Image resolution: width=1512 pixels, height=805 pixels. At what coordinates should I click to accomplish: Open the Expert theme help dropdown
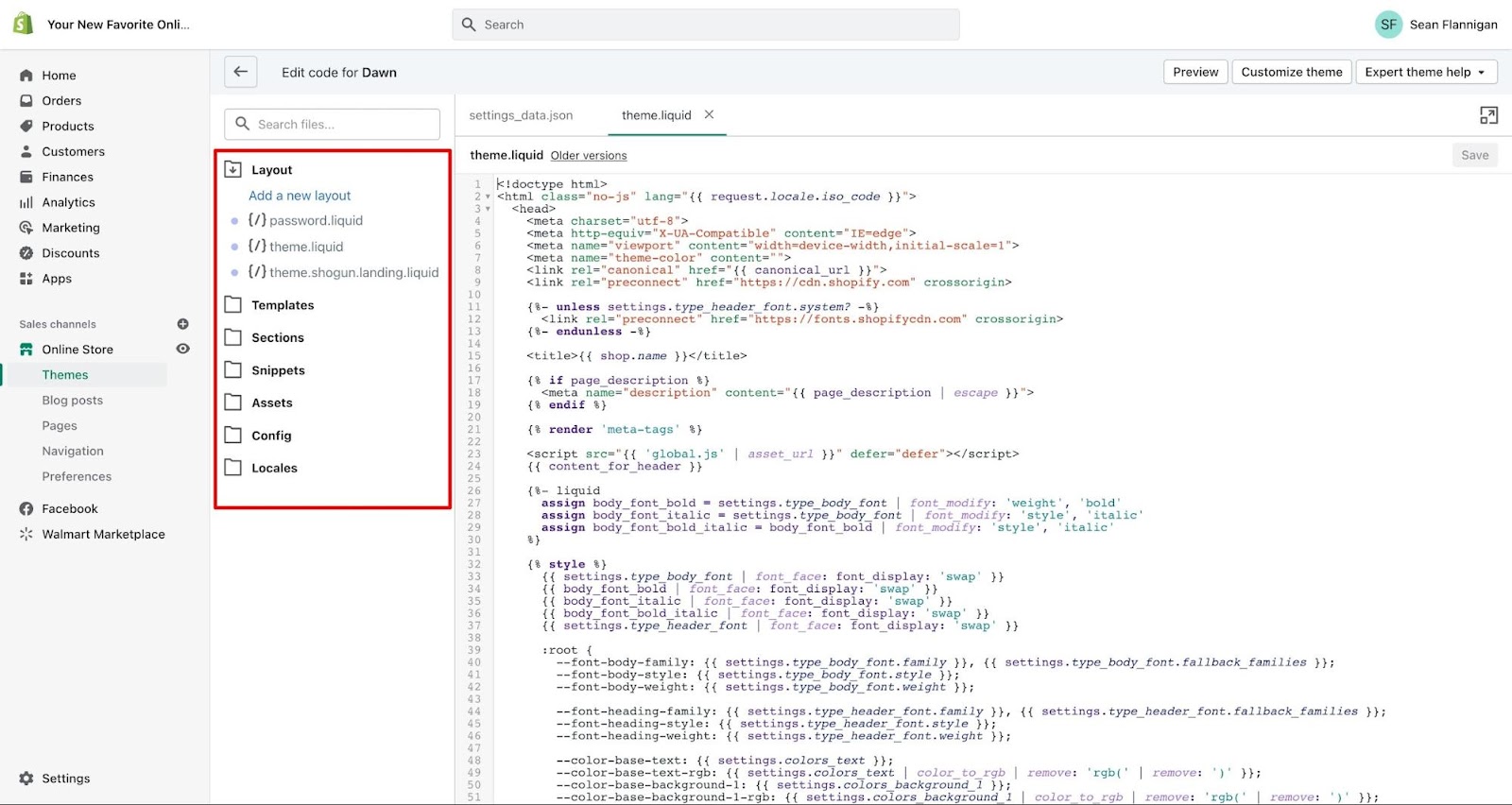point(1426,72)
